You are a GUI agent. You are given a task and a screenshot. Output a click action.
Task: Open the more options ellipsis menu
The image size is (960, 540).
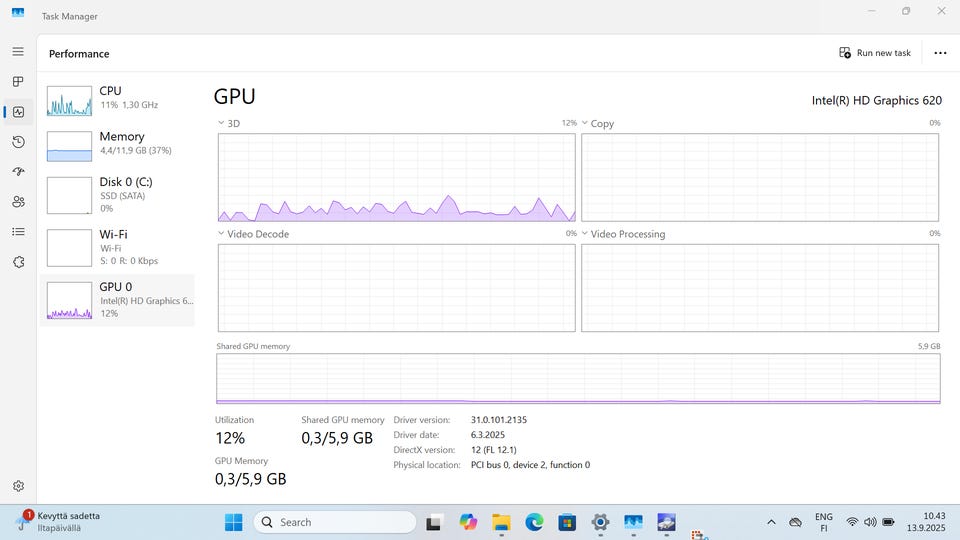[940, 53]
